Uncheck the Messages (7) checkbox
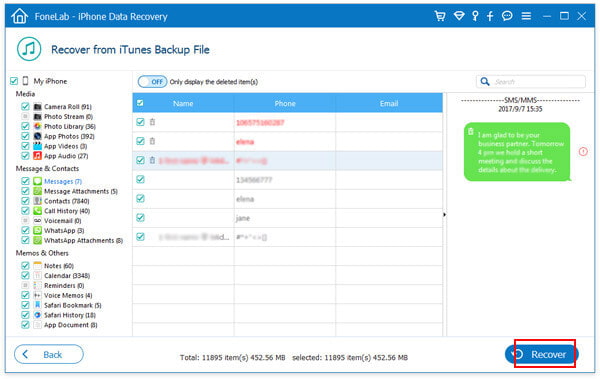The height and width of the screenshot is (379, 600). click(25, 181)
